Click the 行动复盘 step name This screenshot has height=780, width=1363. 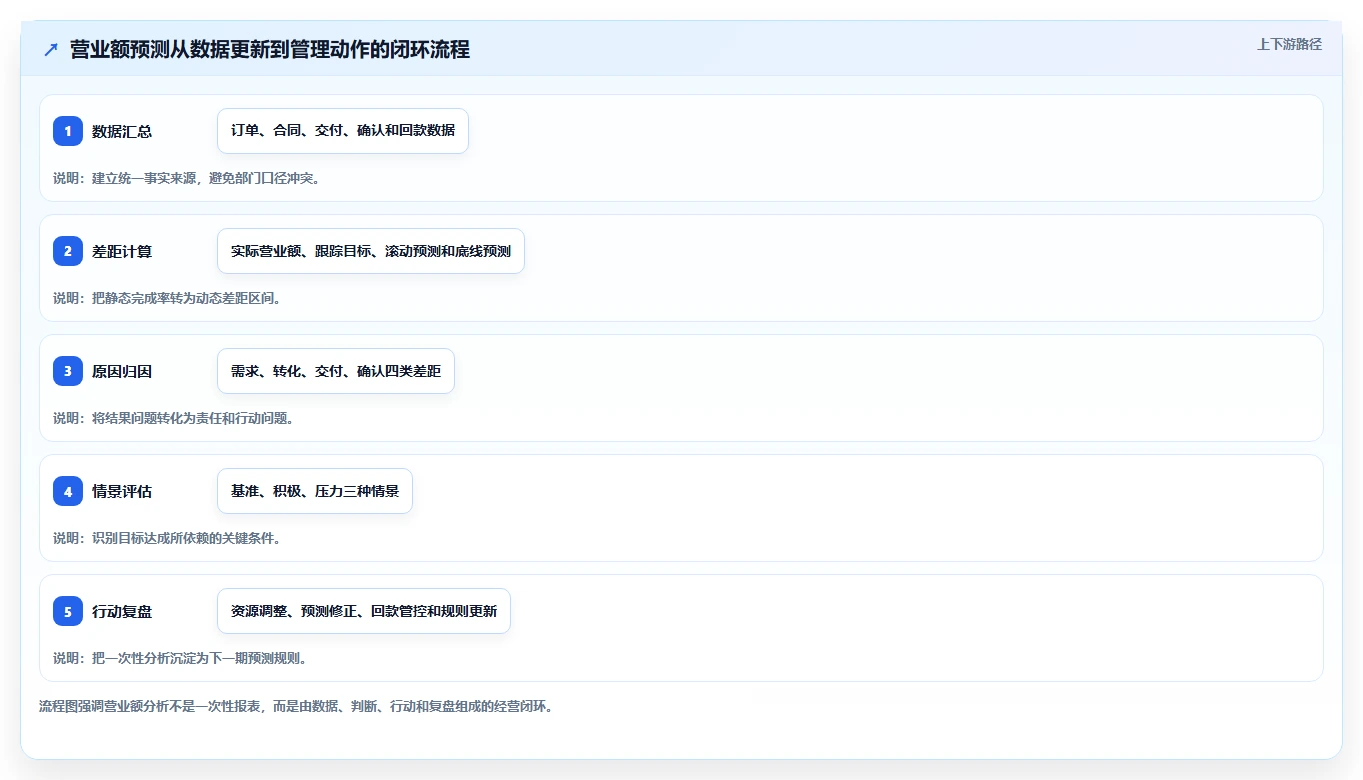122,611
